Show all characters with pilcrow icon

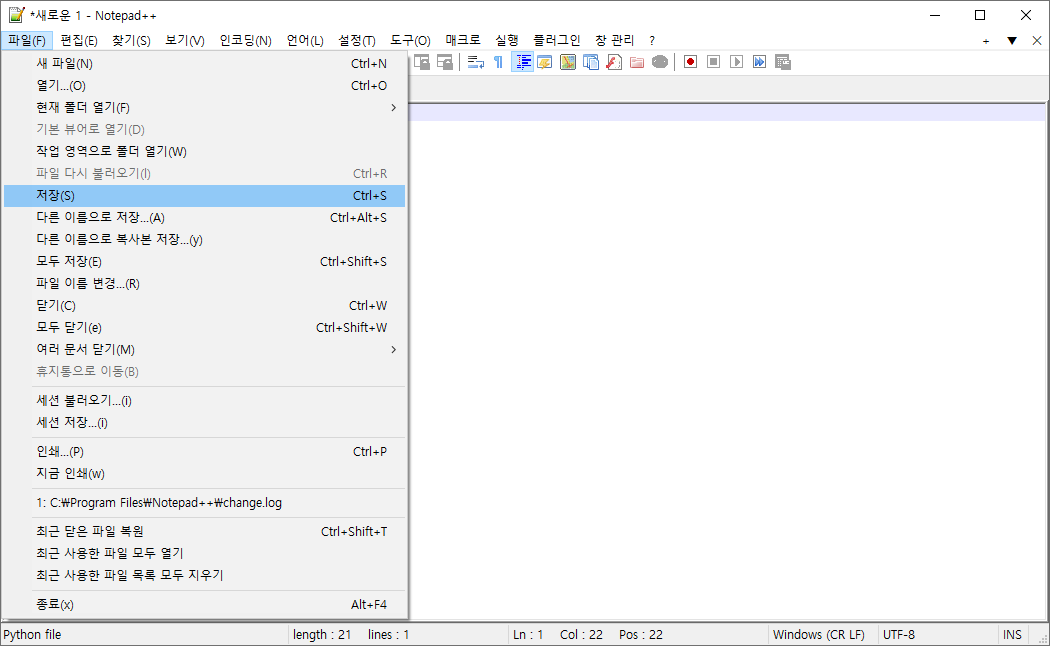coord(498,62)
